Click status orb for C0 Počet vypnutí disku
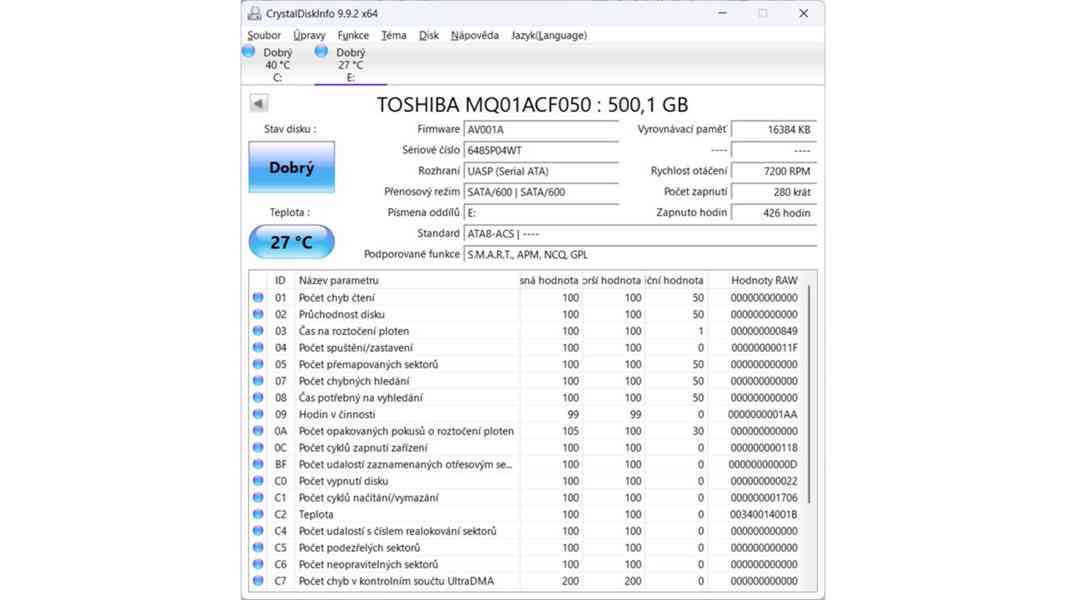Viewport: 1066px width, 600px height. coord(258,480)
